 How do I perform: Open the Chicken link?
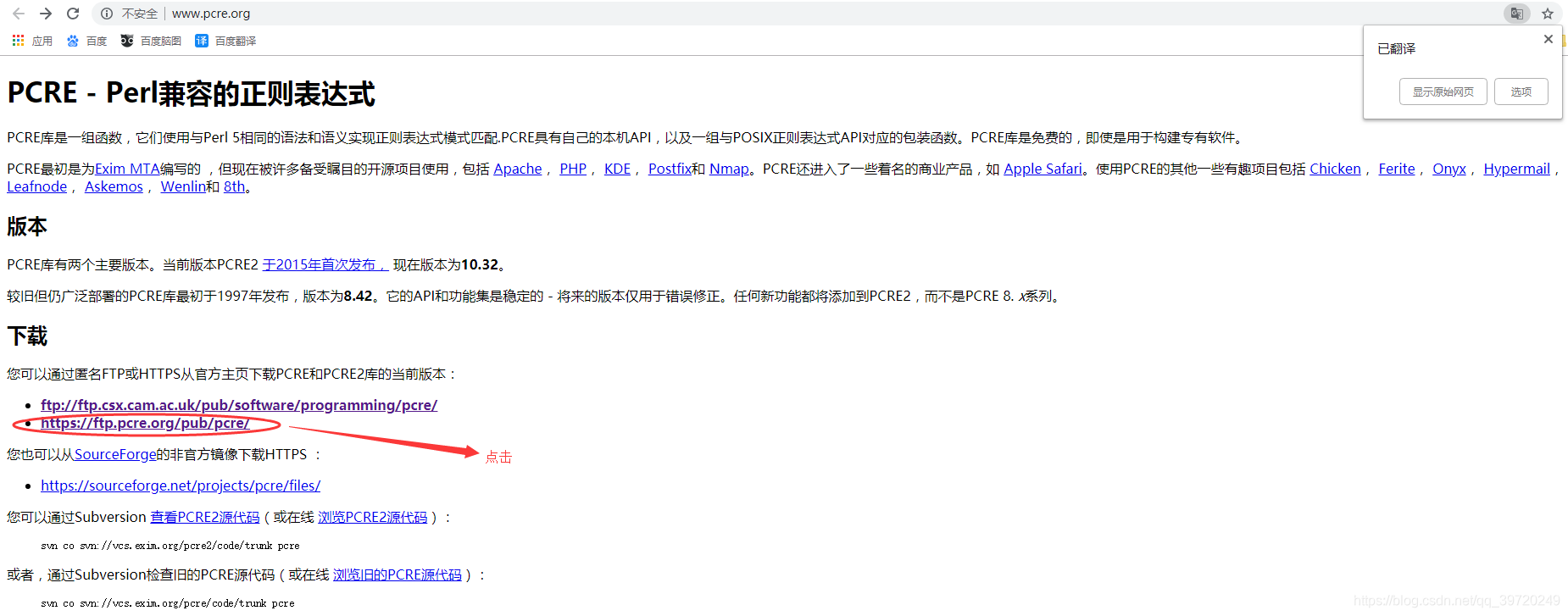(1335, 169)
